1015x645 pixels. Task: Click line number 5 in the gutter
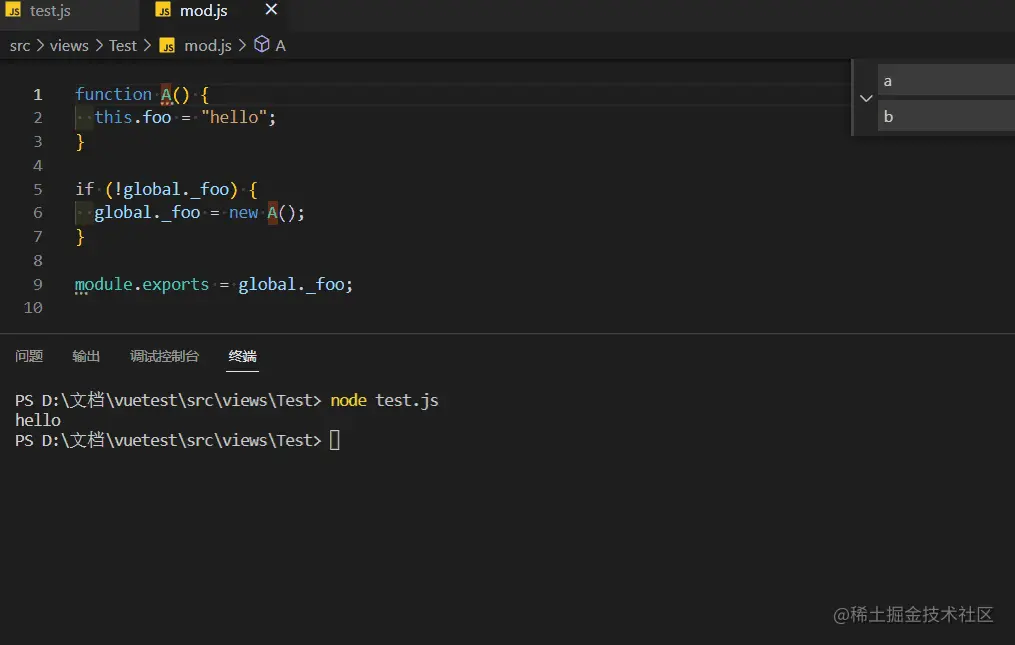(x=38, y=189)
